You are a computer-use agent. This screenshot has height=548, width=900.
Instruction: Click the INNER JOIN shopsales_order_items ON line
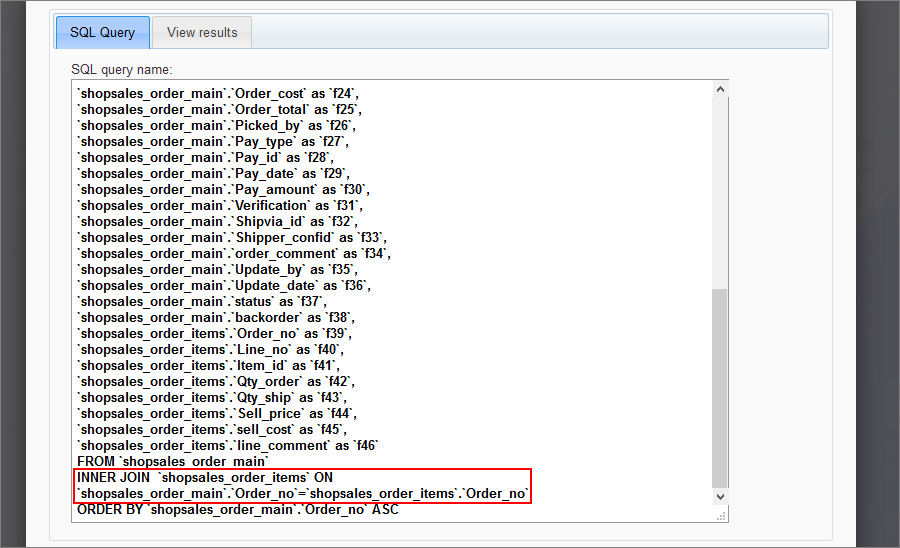click(x=205, y=478)
